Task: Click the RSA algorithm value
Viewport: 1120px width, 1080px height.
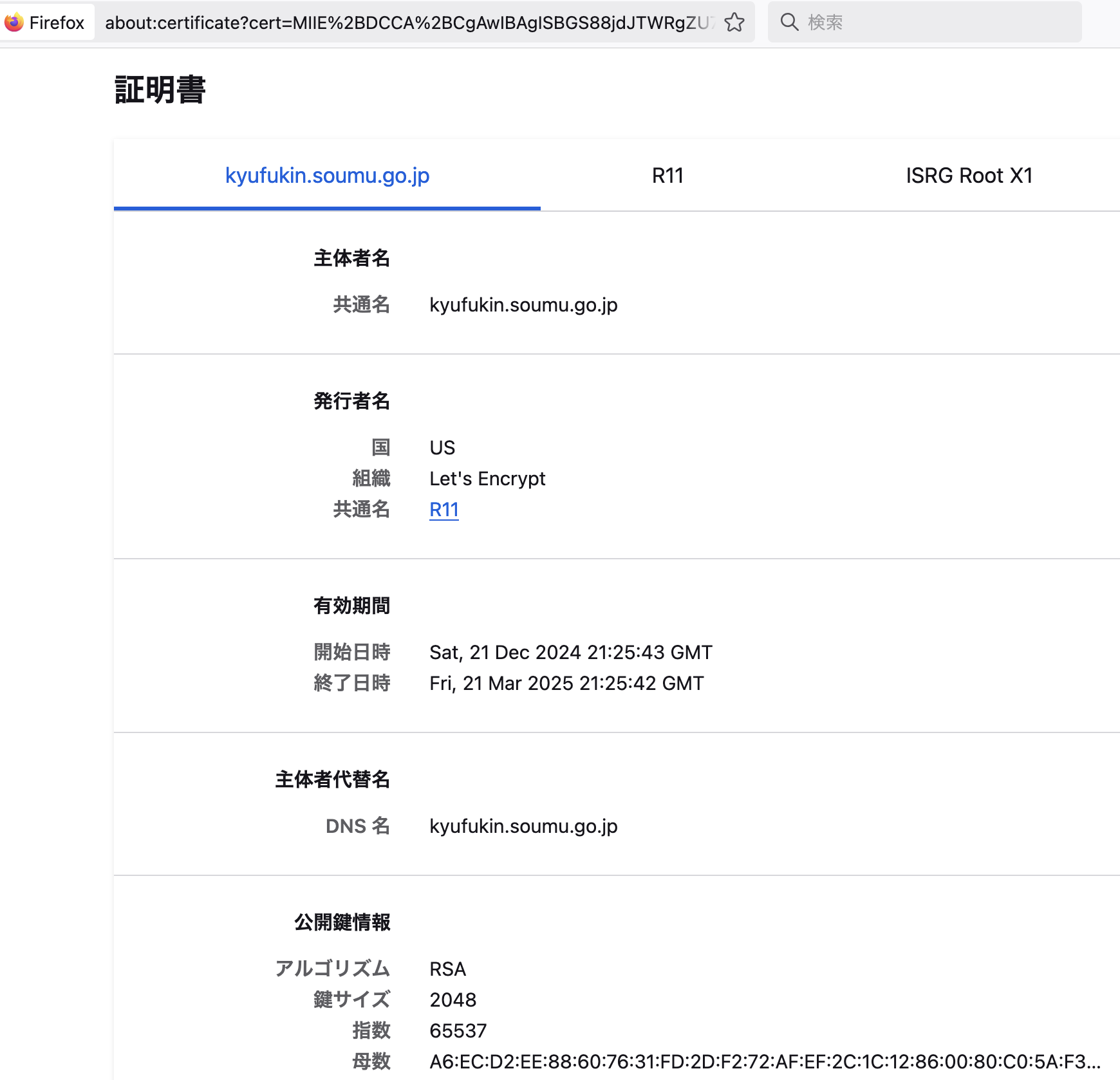Action: click(447, 969)
